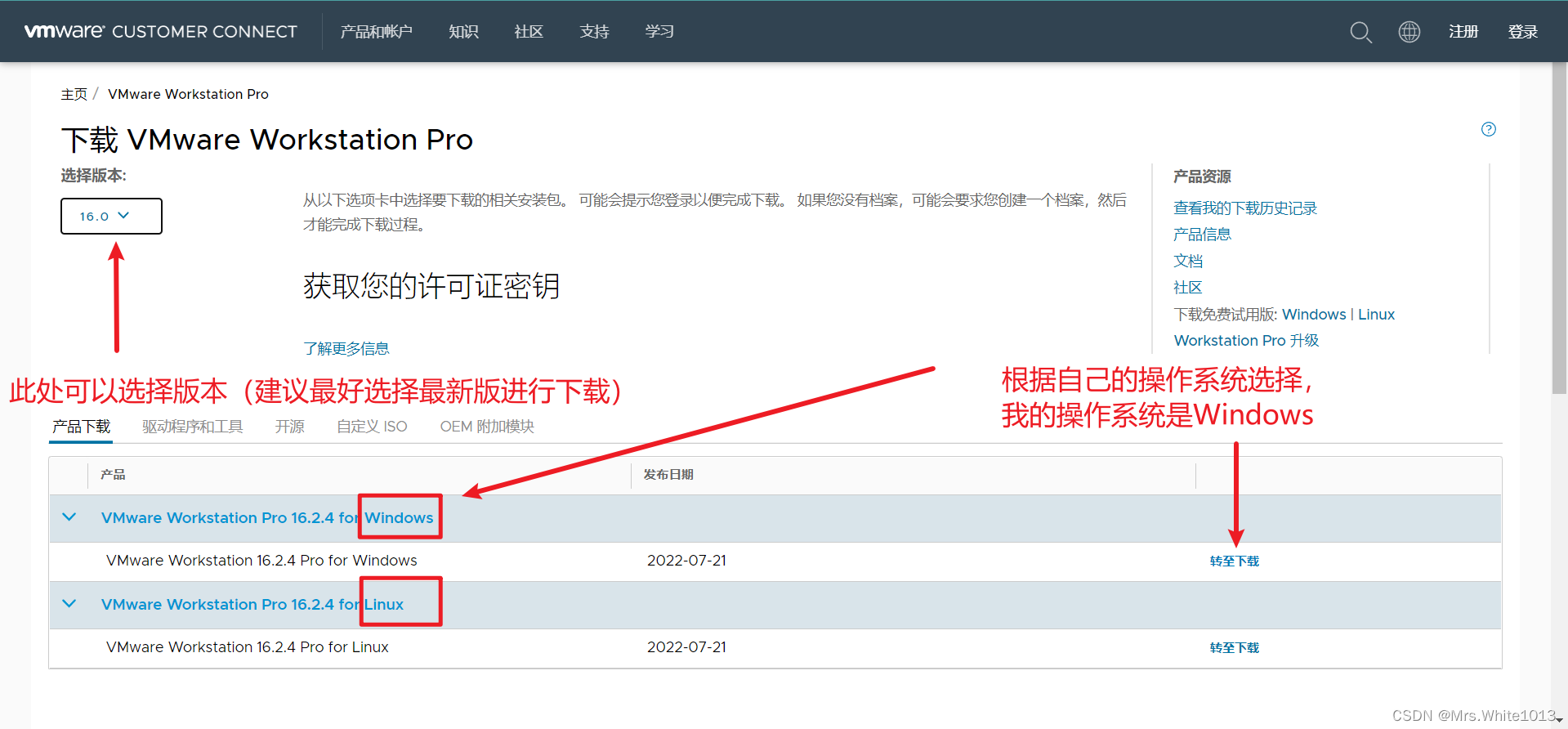This screenshot has width=1568, height=729.
Task: Click the 选择版本 label
Action: tap(93, 176)
